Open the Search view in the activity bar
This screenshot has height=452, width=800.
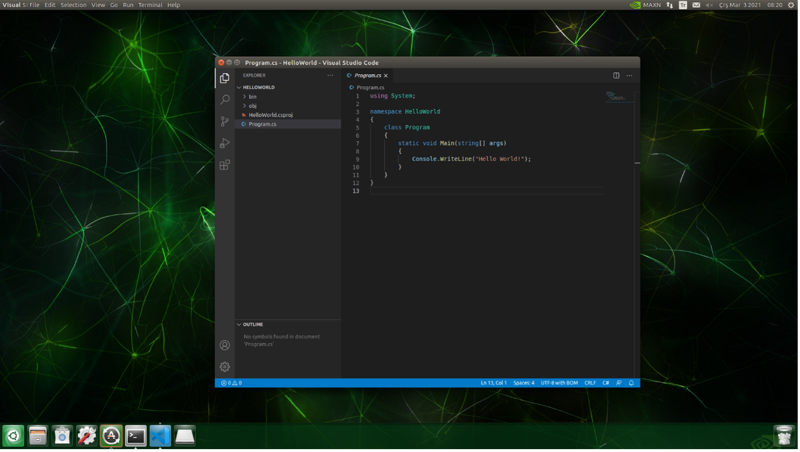[x=224, y=99]
